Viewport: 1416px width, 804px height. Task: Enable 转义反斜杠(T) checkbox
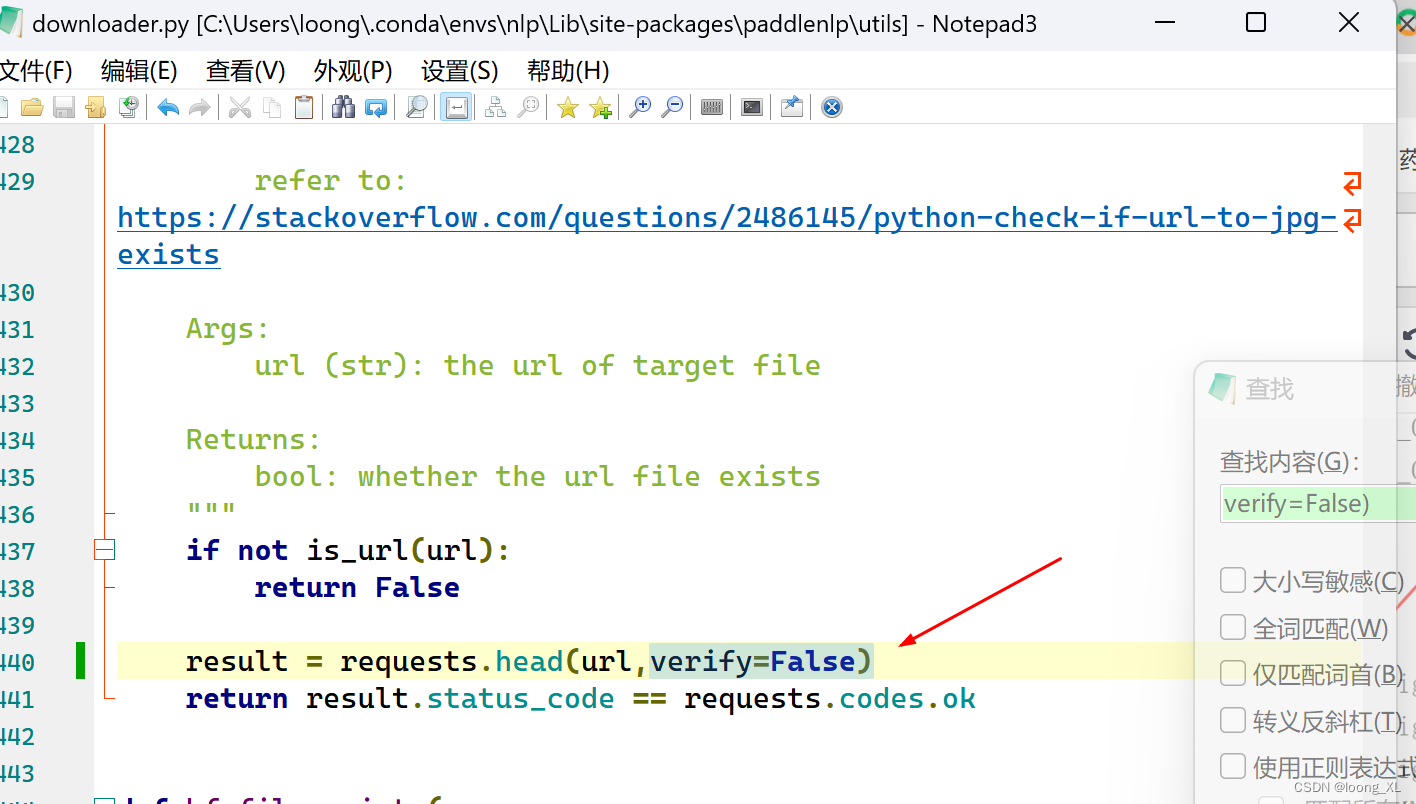click(x=1233, y=720)
